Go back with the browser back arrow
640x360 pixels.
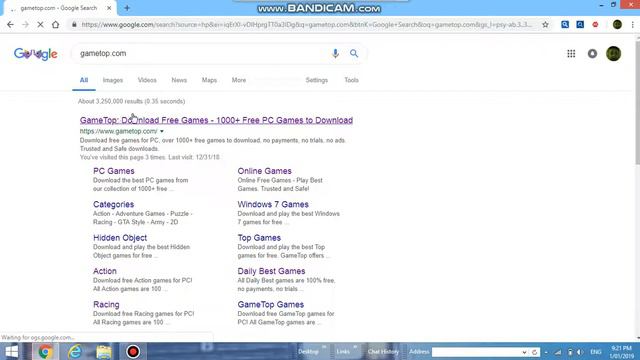[x=10, y=25]
